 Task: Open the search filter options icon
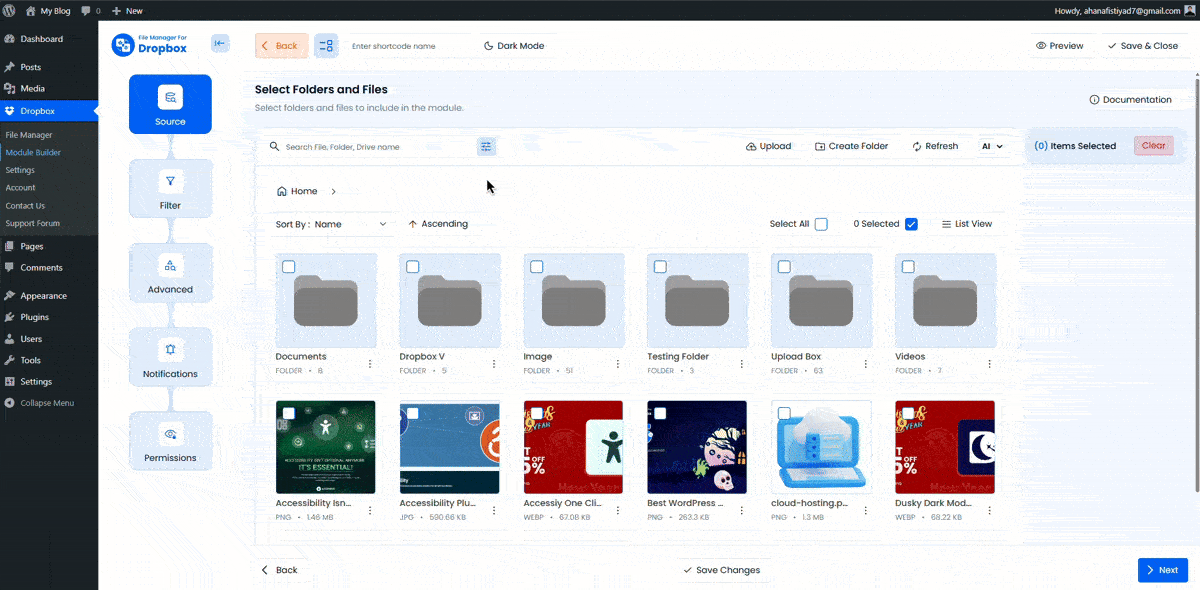486,146
